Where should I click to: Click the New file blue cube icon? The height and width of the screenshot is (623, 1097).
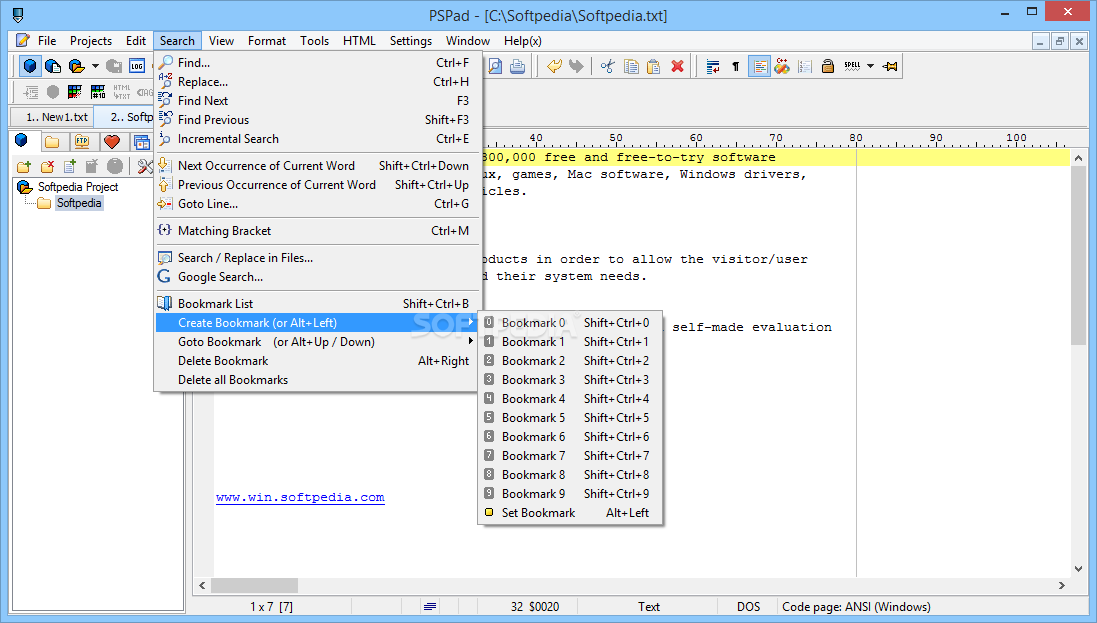[x=30, y=66]
